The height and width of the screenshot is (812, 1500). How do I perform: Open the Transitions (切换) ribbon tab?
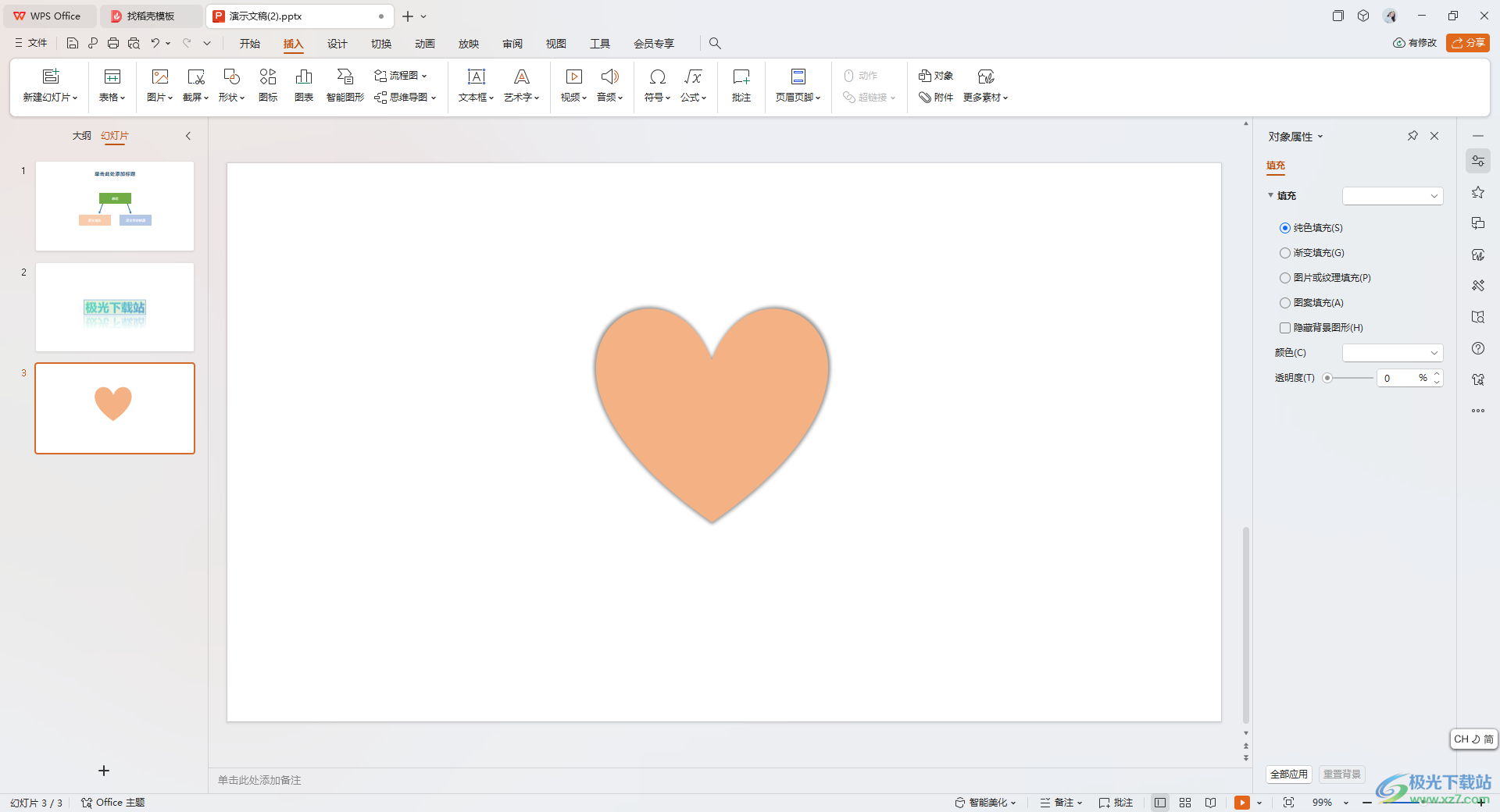click(x=381, y=44)
